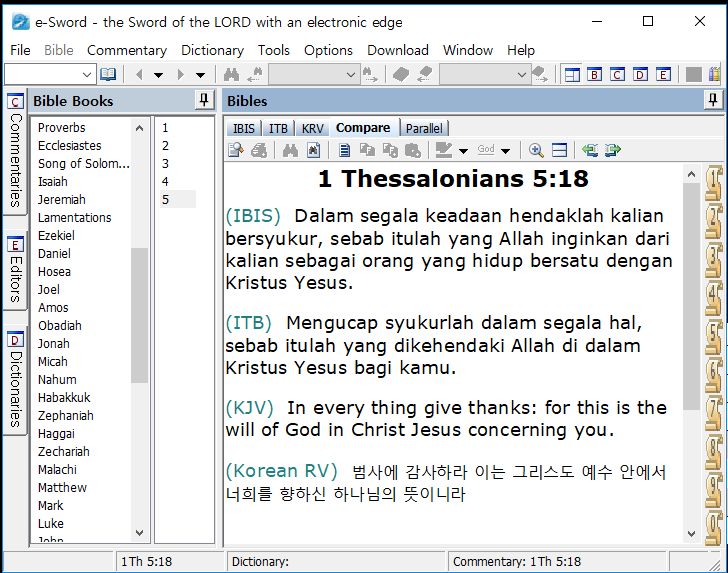
Task: Select chapter 3 in the chapter list
Action: [x=166, y=164]
